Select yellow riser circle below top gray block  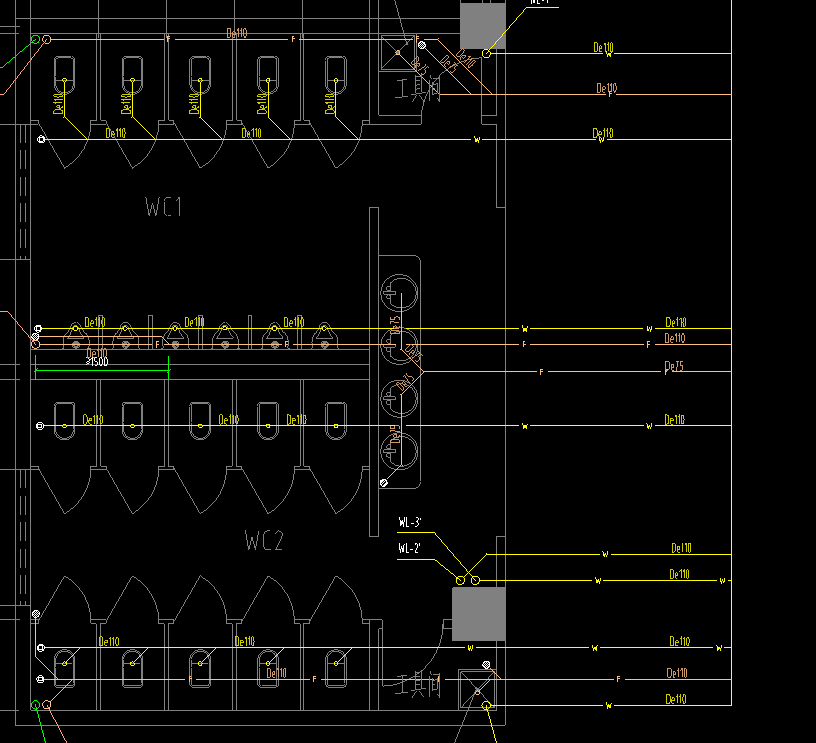coord(486,53)
